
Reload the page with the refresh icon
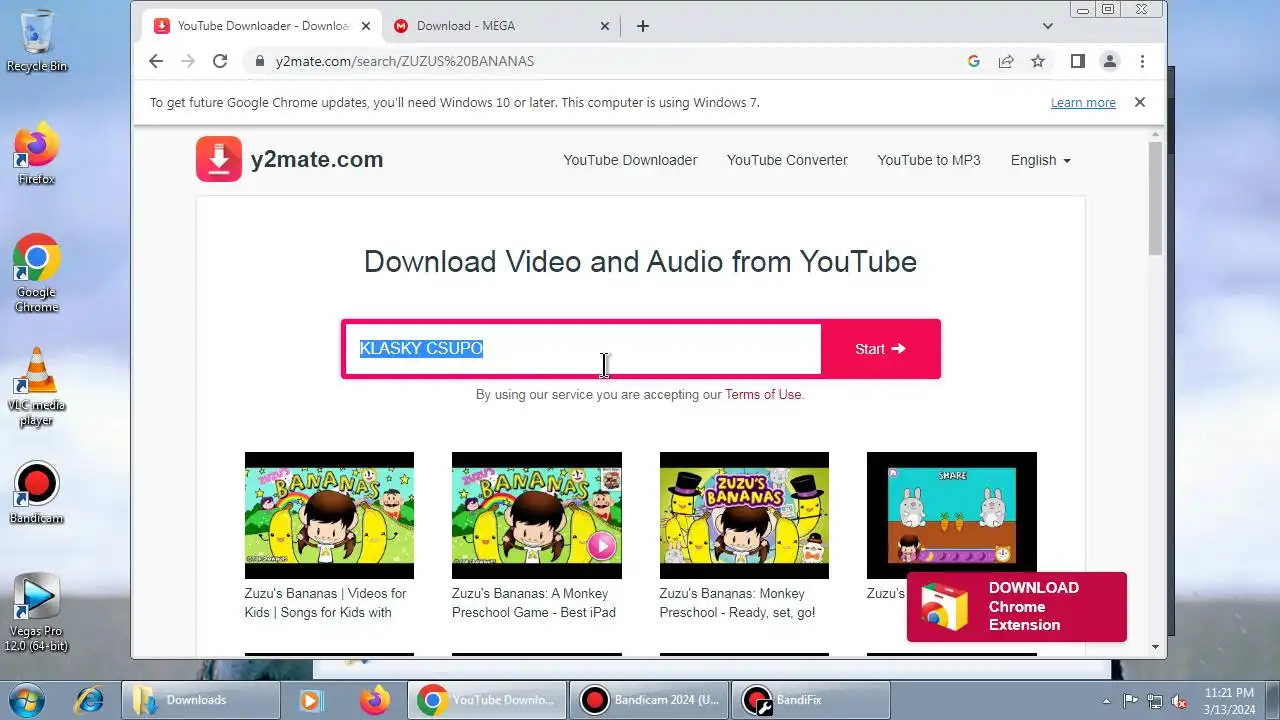tap(220, 61)
